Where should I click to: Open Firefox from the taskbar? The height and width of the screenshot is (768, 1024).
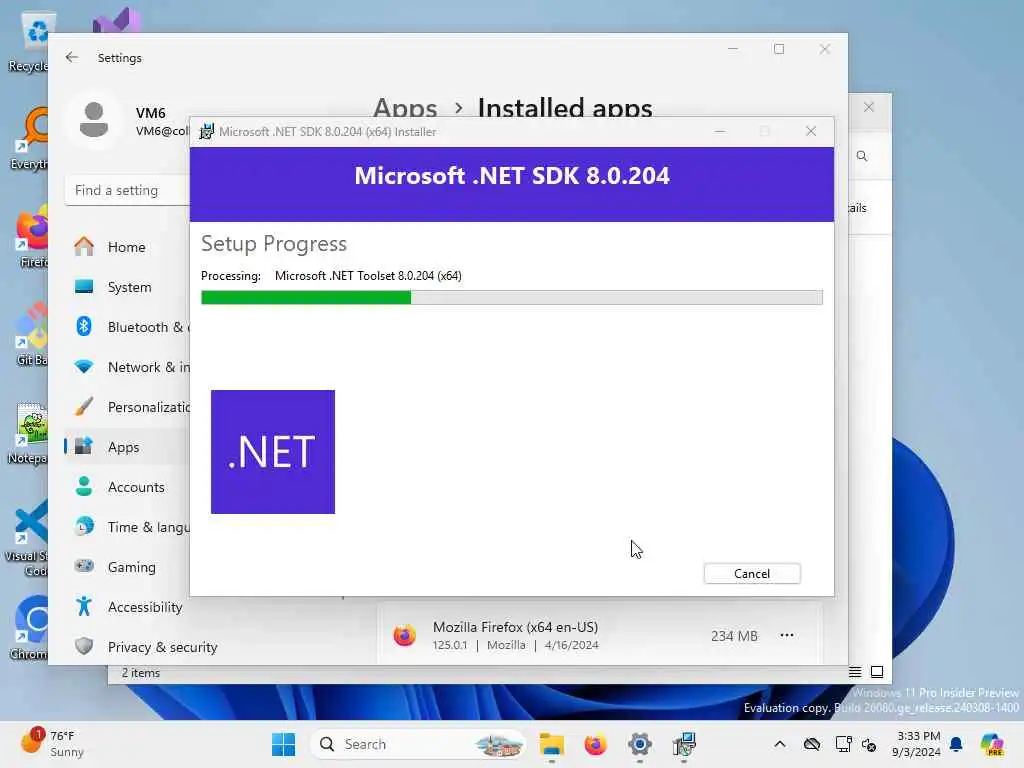596,744
